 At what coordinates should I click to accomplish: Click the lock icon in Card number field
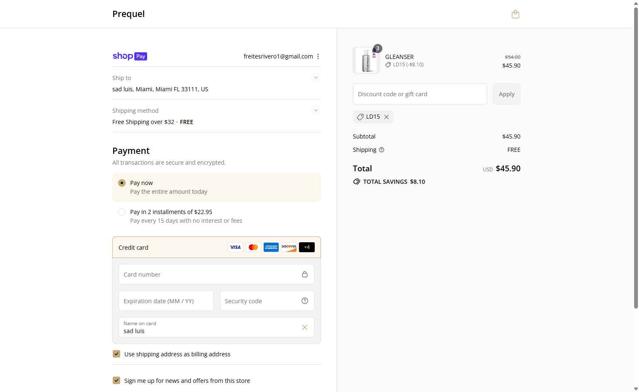[304, 274]
